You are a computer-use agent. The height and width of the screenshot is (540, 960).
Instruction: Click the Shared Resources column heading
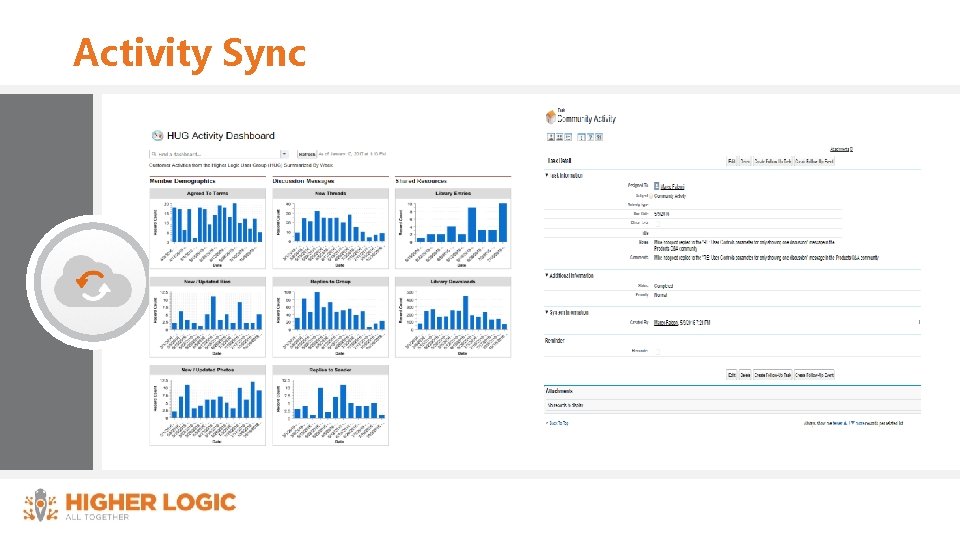click(x=421, y=181)
